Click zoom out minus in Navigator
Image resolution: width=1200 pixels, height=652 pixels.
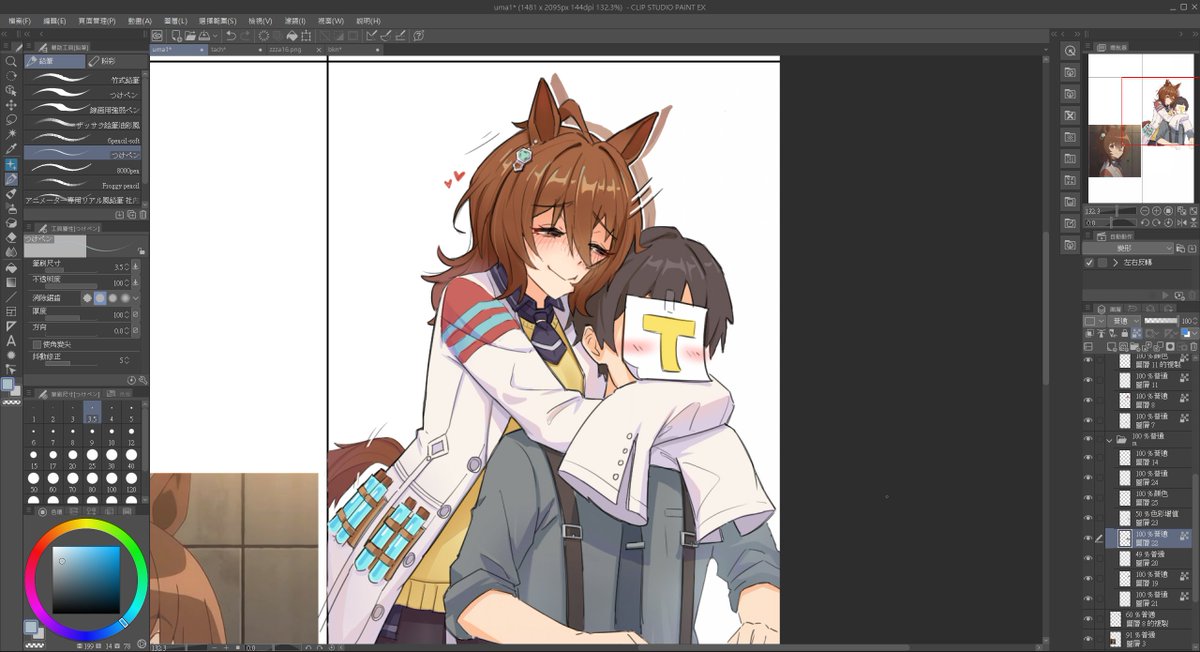(1145, 211)
